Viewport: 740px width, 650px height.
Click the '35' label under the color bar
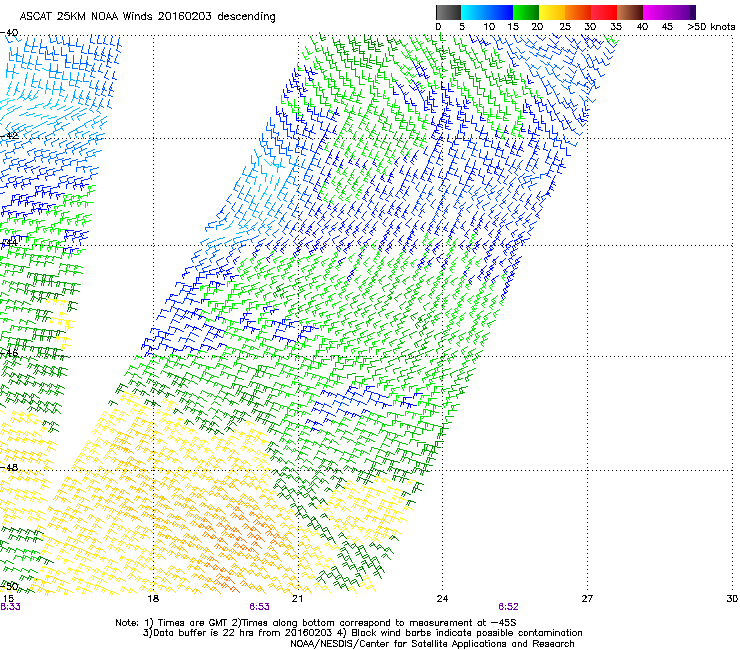coord(616,27)
